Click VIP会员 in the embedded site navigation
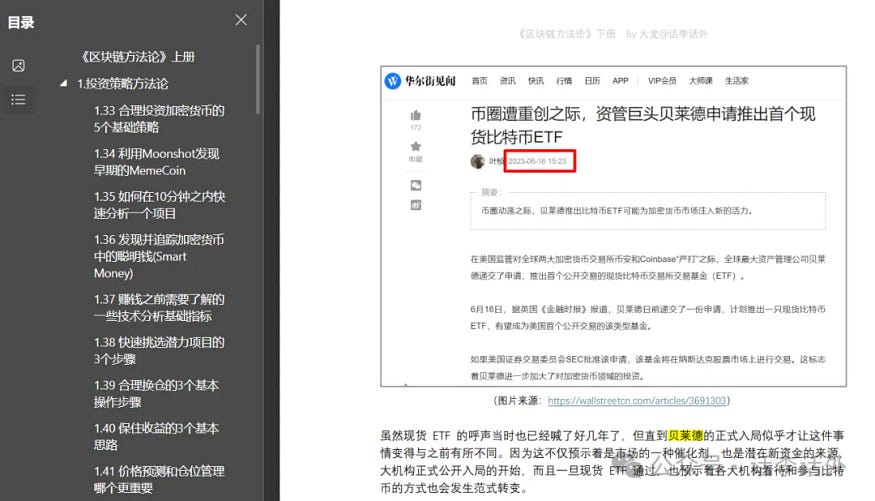 tap(662, 81)
